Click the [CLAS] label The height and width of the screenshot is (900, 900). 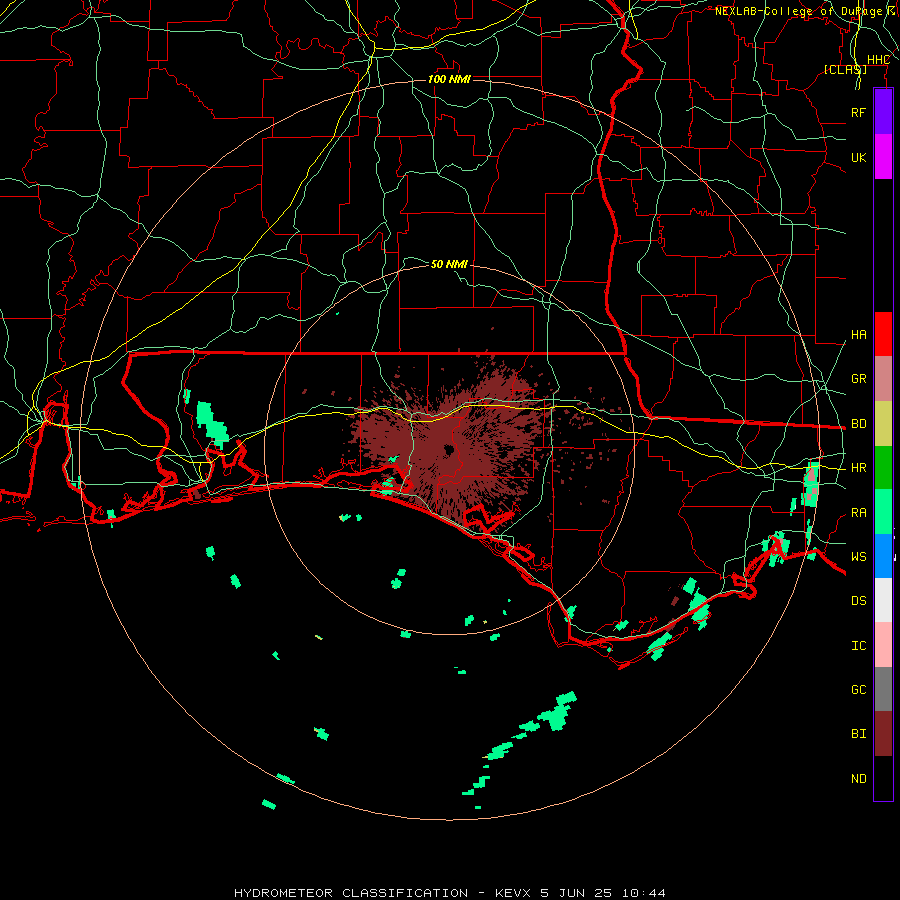845,69
